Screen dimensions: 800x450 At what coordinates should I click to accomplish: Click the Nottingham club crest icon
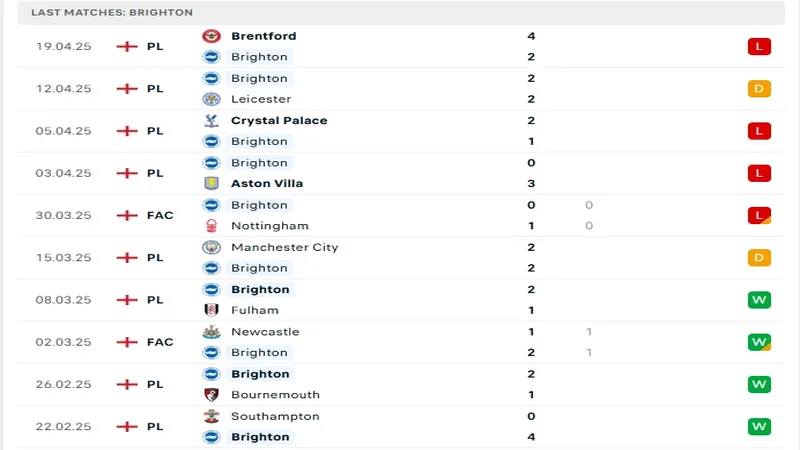click(211, 226)
